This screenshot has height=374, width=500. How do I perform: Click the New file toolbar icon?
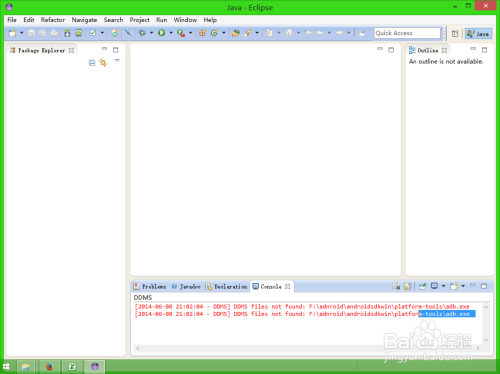tap(12, 33)
